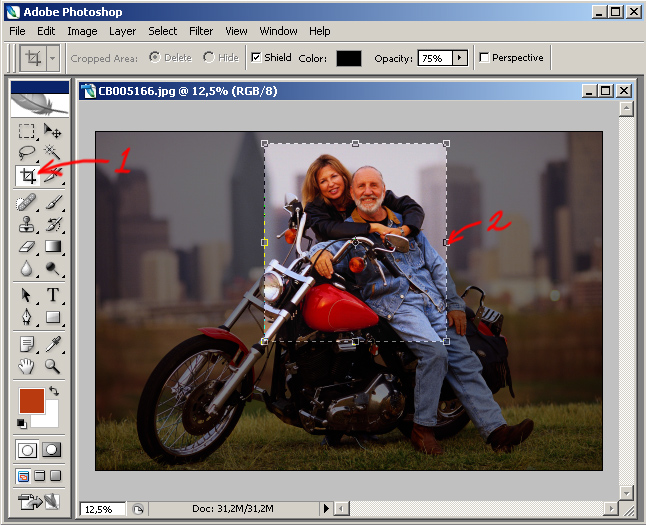The image size is (646, 525).
Task: Choose Full Screen mode
Action: pos(55,476)
